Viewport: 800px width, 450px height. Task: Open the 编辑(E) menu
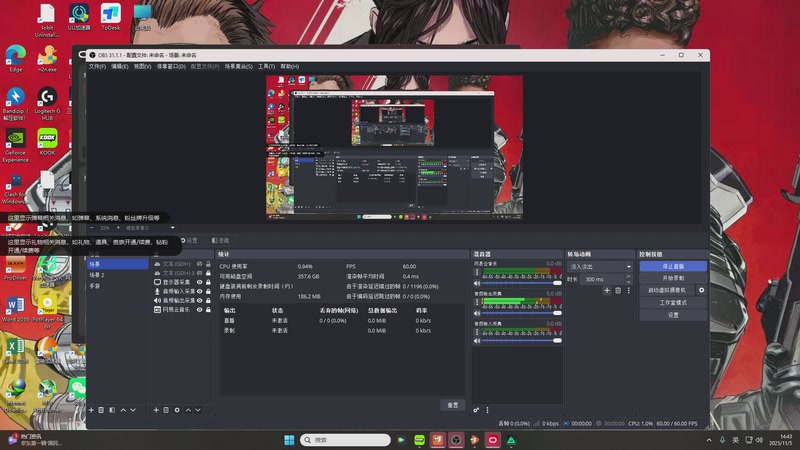coord(119,66)
